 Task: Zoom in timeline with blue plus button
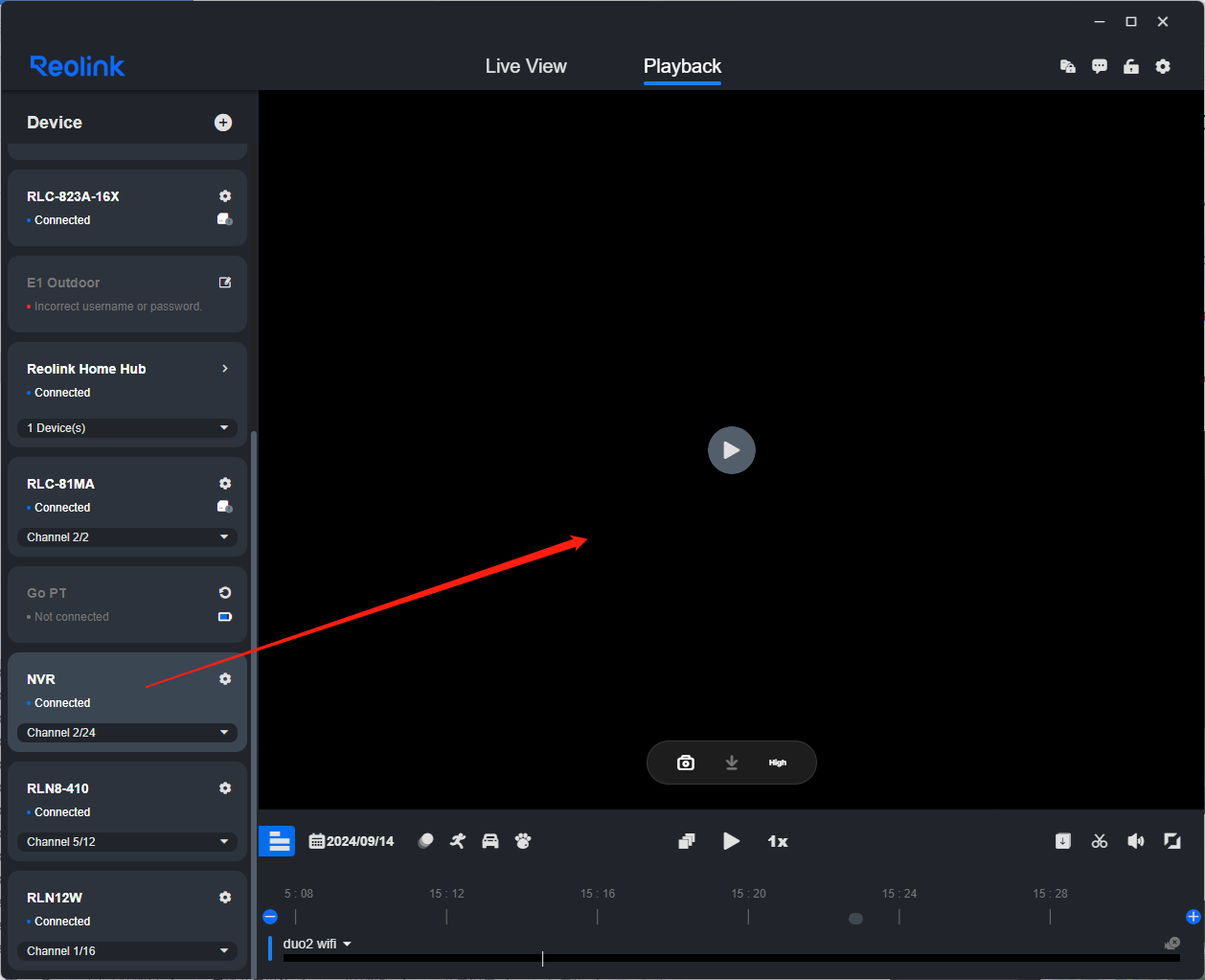click(1193, 917)
